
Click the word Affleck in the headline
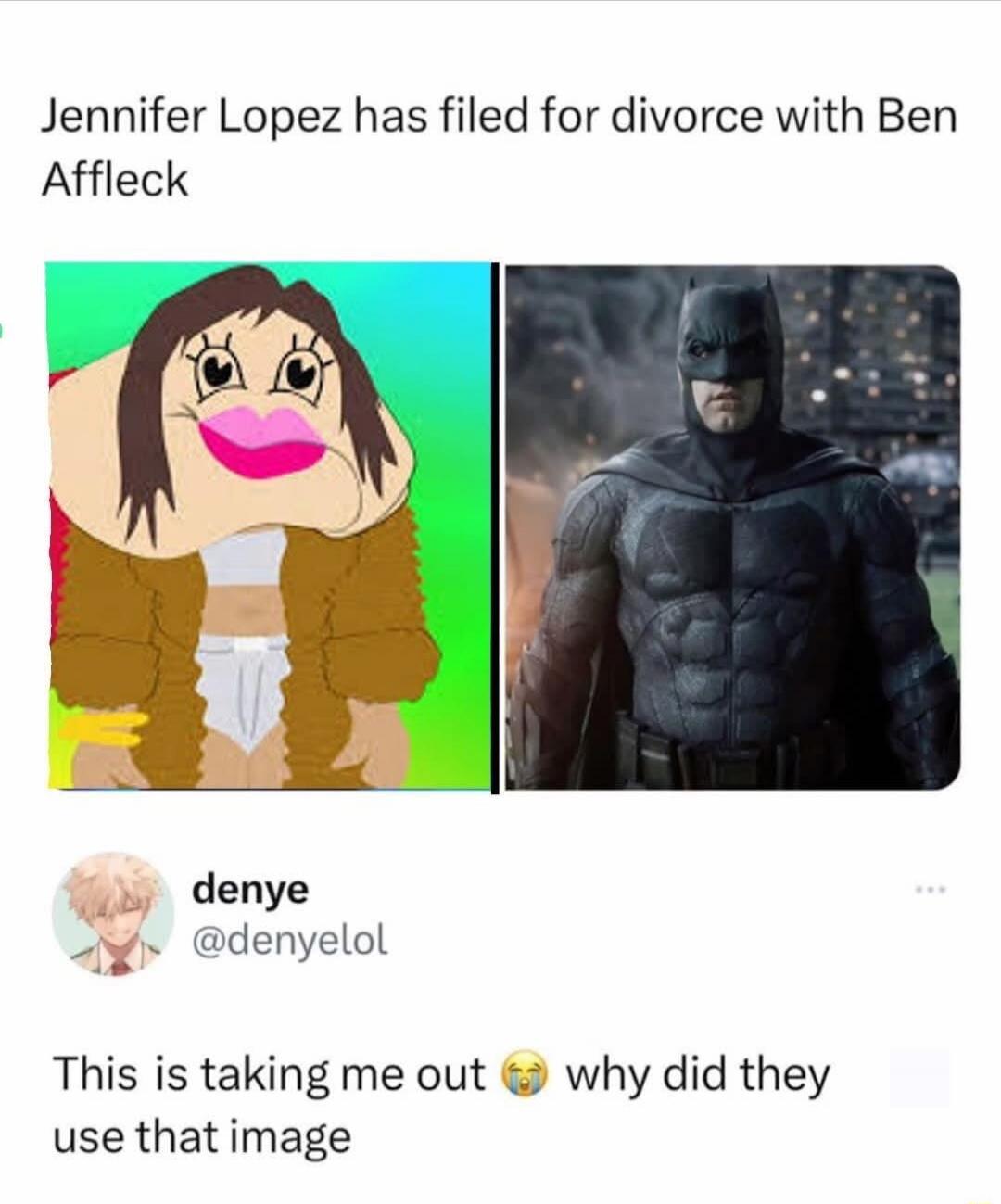115,179
